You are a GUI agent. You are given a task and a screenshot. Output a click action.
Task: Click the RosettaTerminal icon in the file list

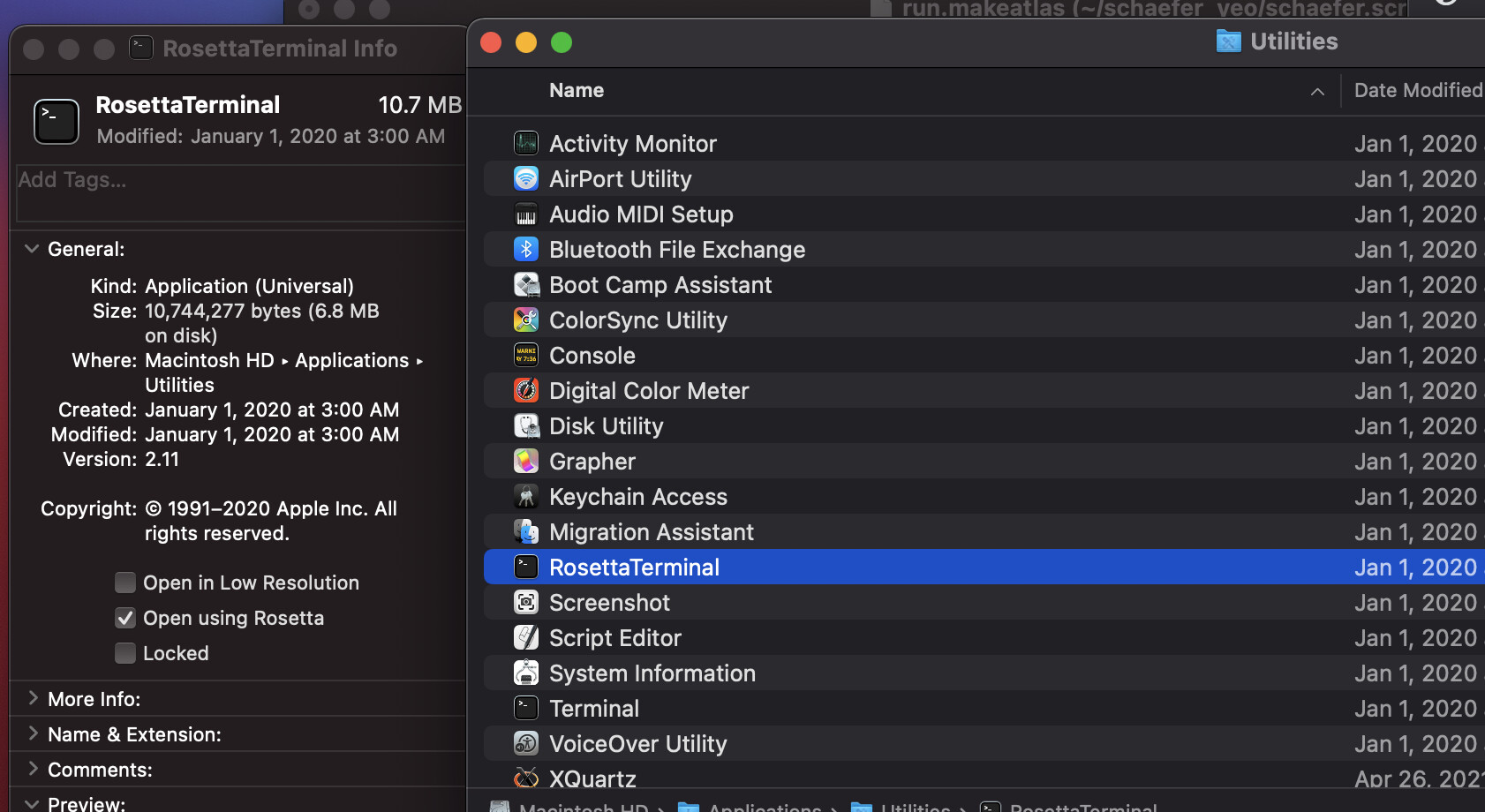coord(526,567)
